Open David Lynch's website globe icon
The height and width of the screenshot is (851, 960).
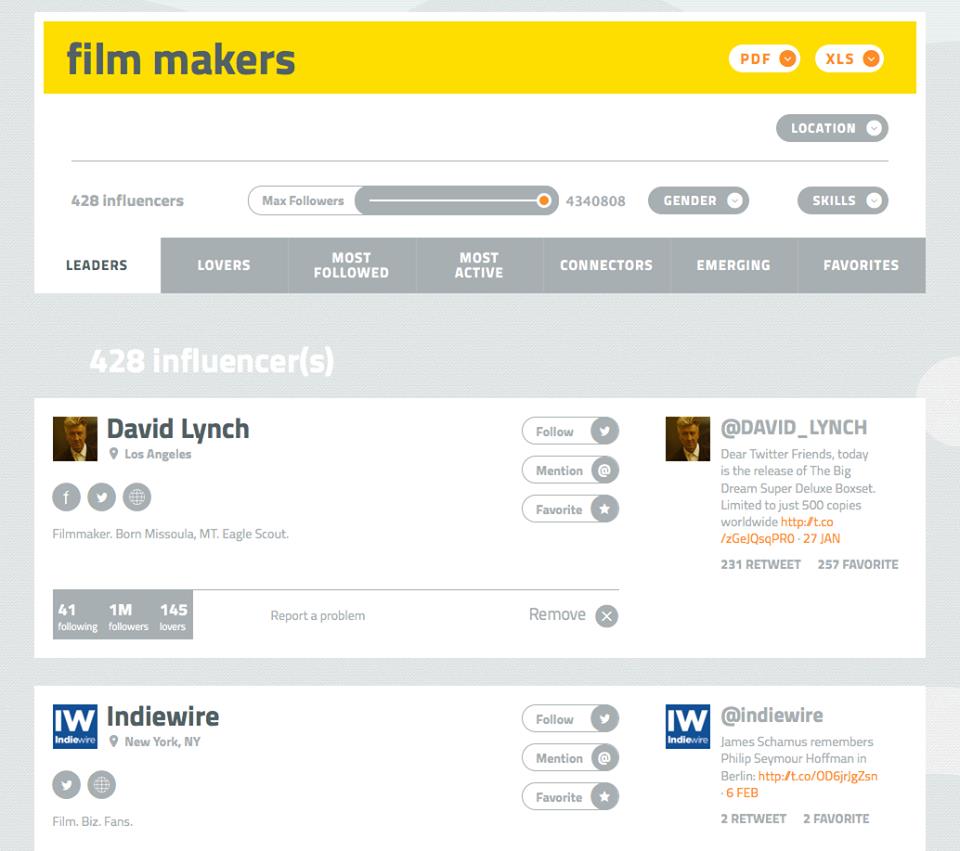tap(137, 497)
